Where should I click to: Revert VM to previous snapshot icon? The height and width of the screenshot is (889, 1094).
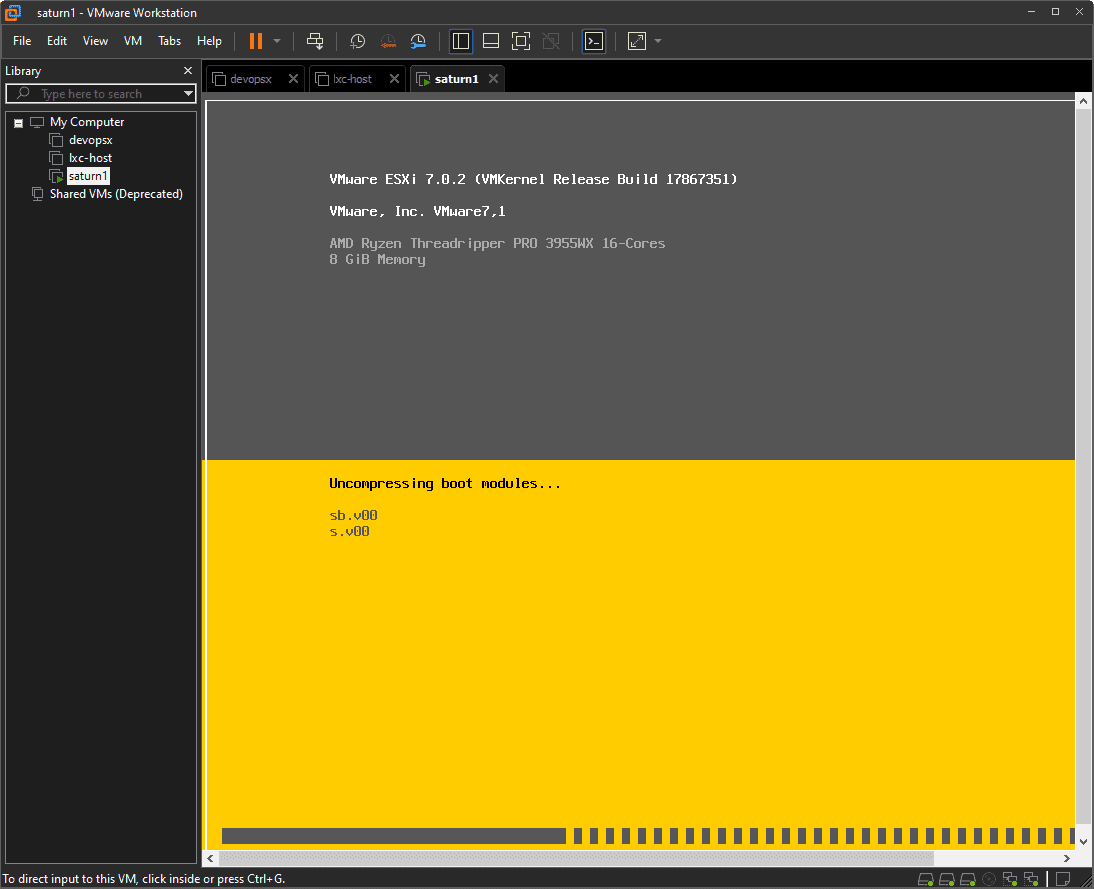388,41
